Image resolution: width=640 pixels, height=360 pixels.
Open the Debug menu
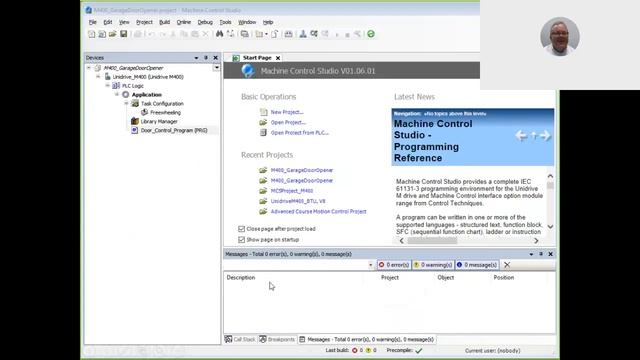pos(205,22)
